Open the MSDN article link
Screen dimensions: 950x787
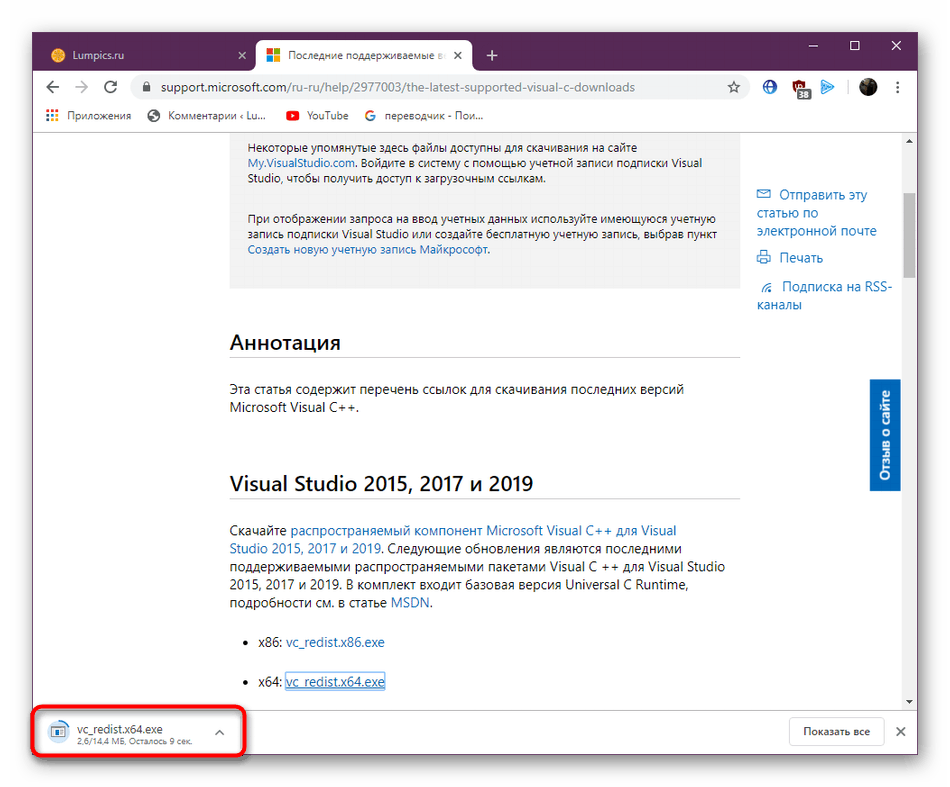coord(410,602)
